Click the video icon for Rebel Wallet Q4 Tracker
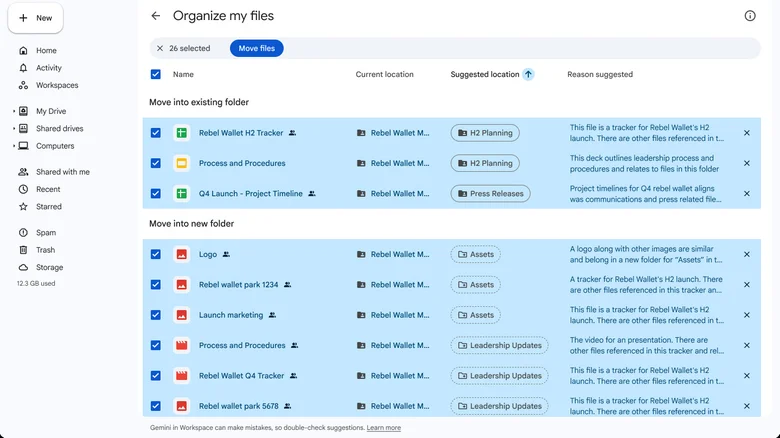The width and height of the screenshot is (780, 438). pos(182,376)
